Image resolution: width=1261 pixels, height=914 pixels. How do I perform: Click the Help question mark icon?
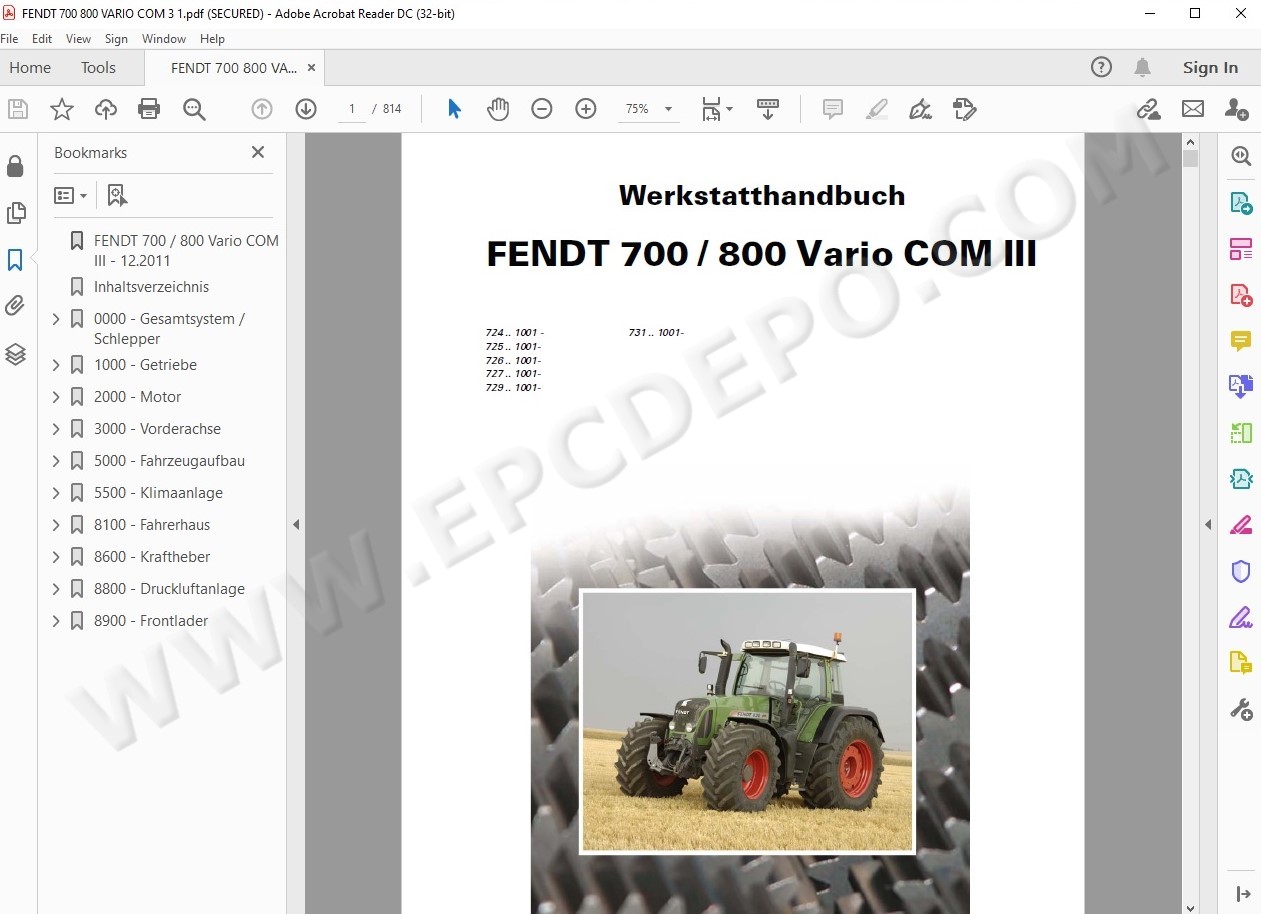tap(1101, 67)
